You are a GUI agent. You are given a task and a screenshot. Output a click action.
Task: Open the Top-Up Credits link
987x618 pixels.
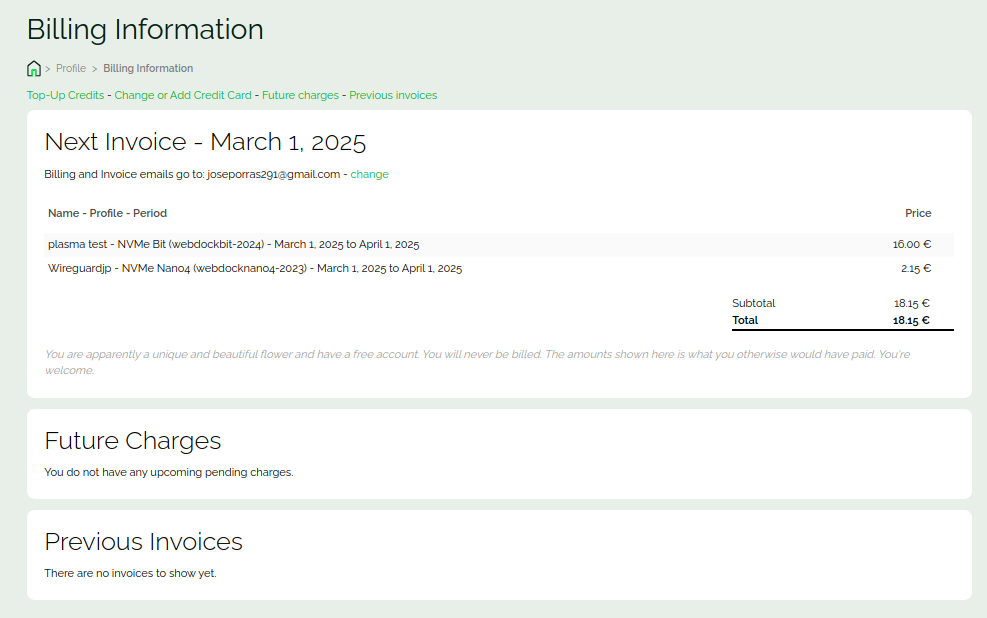click(x=65, y=96)
